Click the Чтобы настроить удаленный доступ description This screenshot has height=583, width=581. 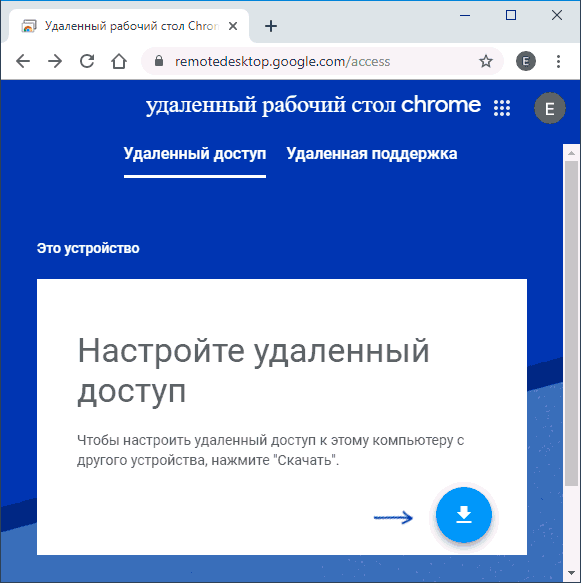click(270, 450)
